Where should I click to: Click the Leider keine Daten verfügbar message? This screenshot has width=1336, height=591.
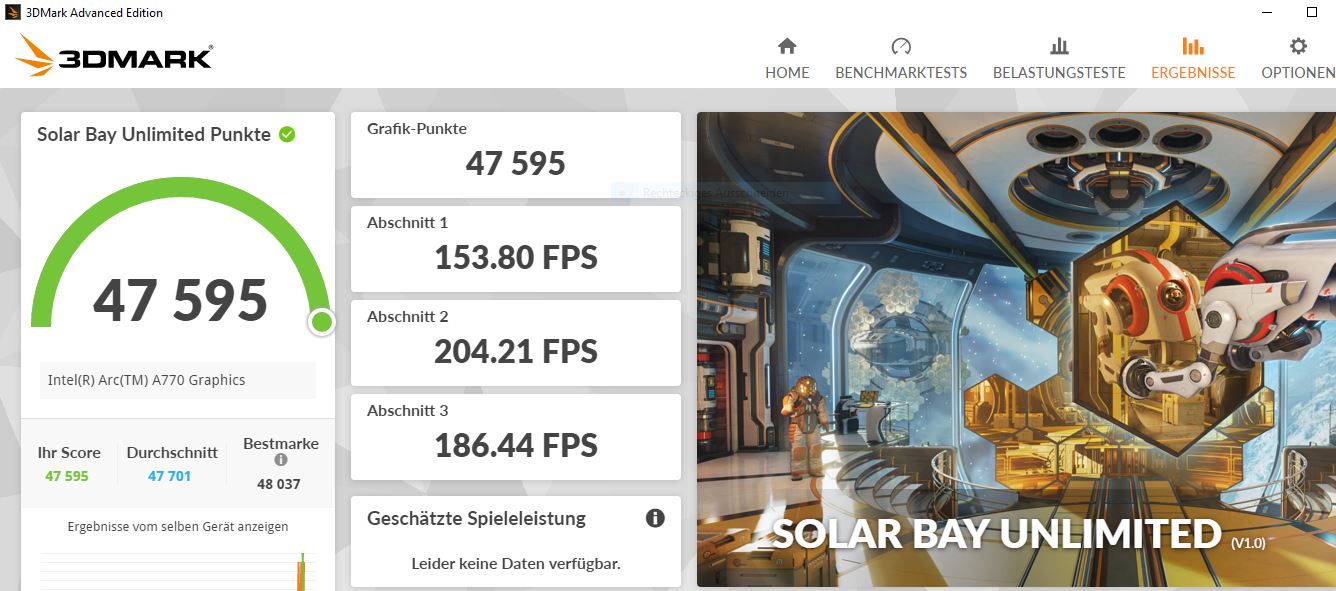(x=516, y=564)
